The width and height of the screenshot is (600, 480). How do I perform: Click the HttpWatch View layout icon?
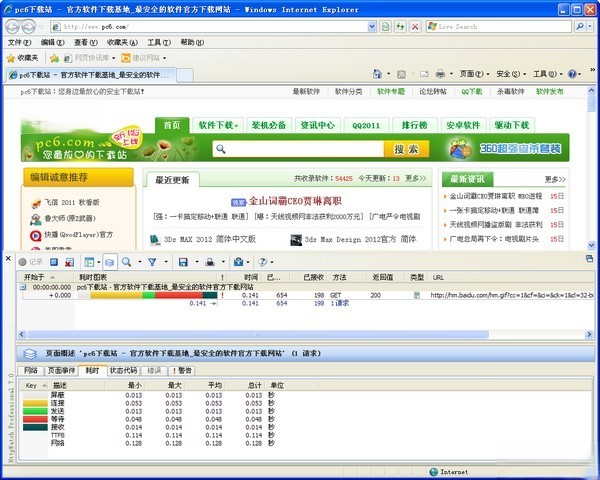(x=89, y=262)
